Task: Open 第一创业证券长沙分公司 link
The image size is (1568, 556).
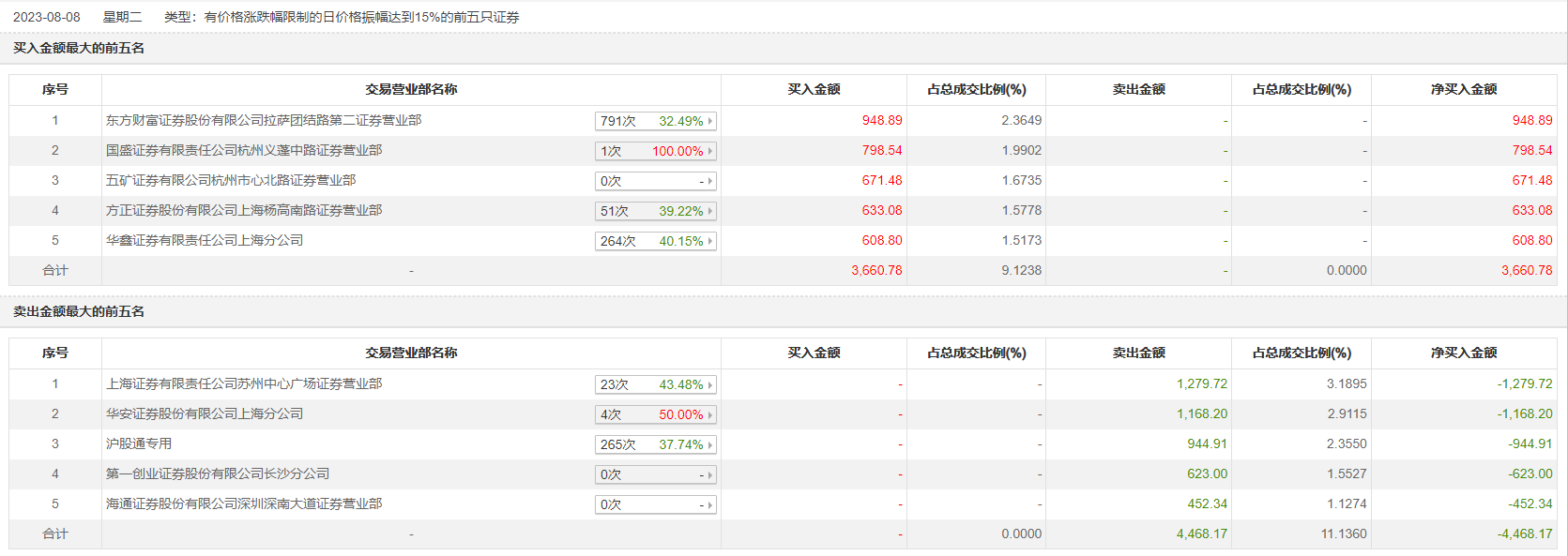Action: coord(218,473)
